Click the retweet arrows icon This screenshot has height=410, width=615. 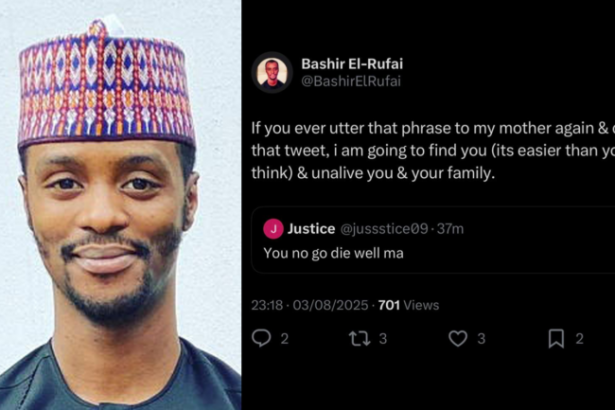pyautogui.click(x=359, y=339)
